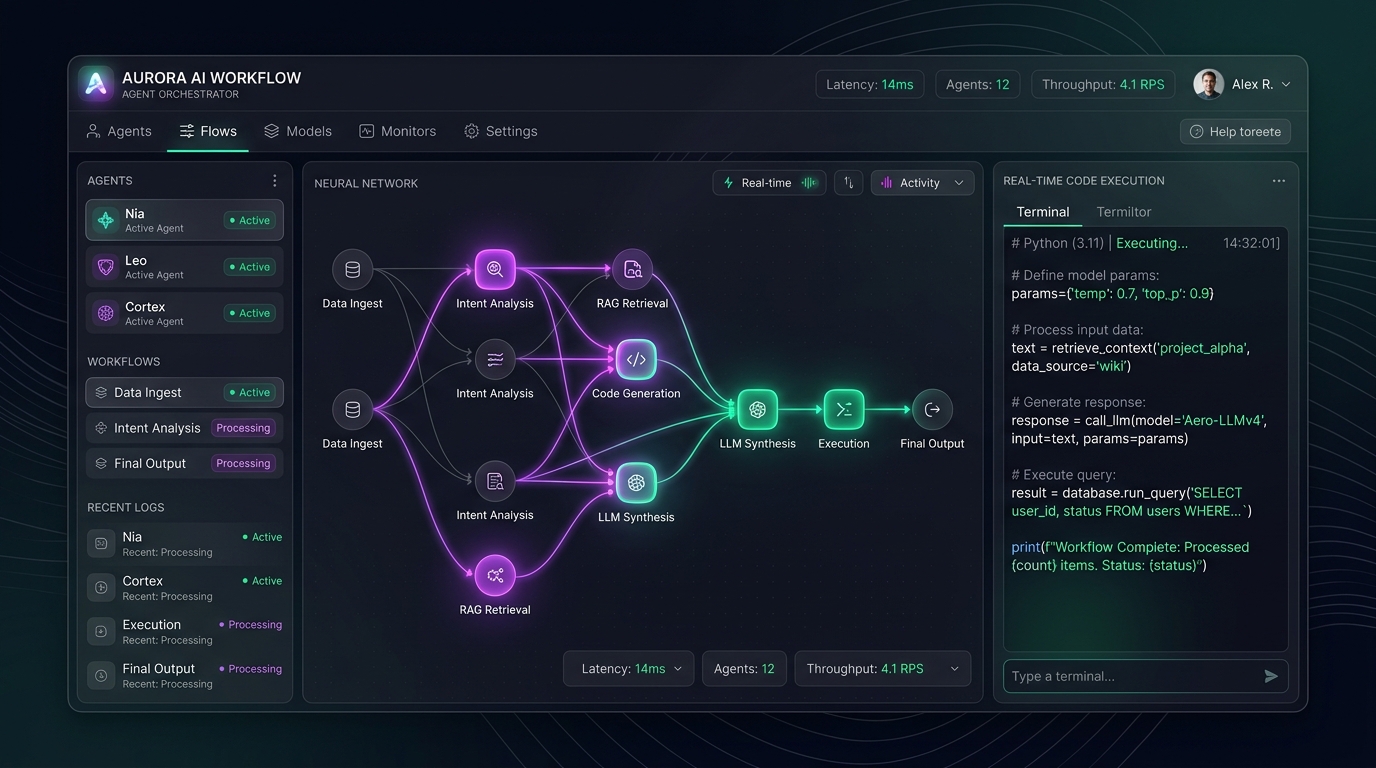Open the Models tab
Screen dimensions: 1376x768
(298, 131)
